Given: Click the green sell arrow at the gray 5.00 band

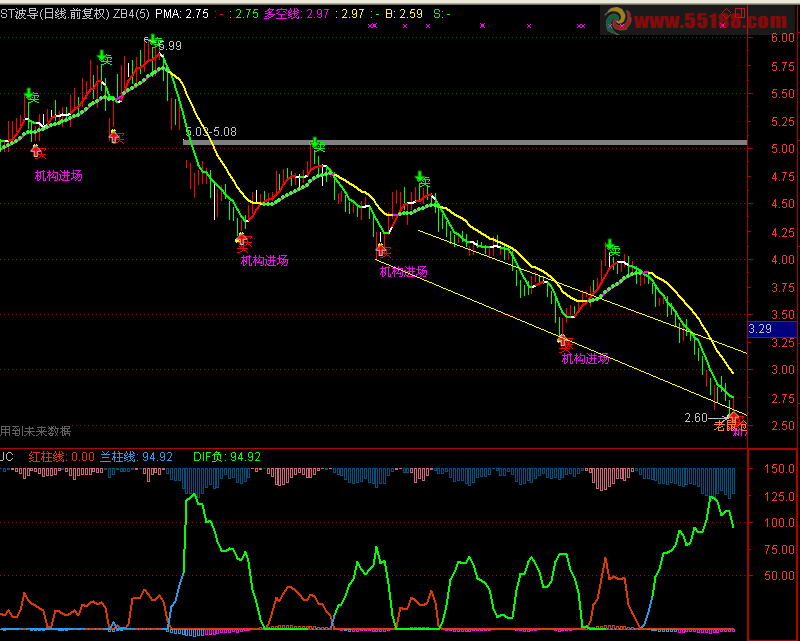Looking at the screenshot, I should 316,145.
